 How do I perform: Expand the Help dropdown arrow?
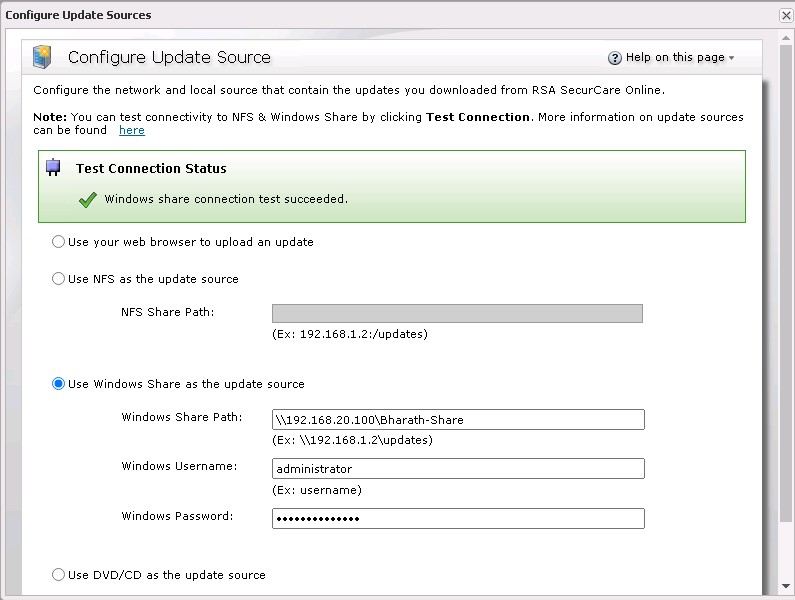pos(732,59)
